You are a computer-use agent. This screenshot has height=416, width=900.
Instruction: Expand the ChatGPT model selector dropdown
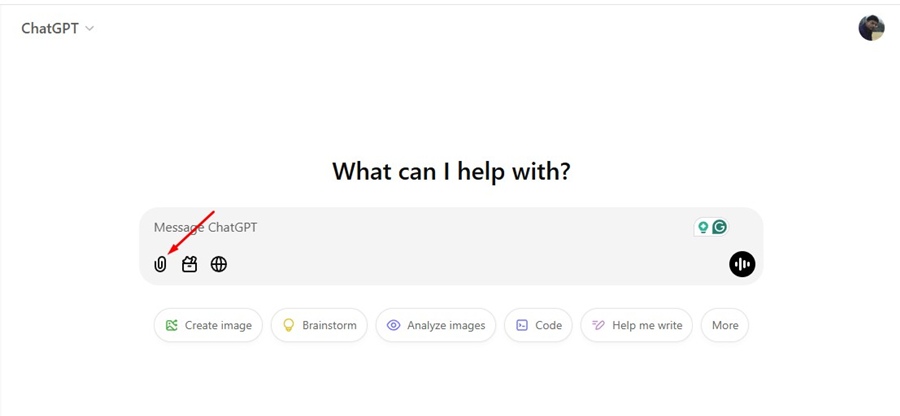58,28
